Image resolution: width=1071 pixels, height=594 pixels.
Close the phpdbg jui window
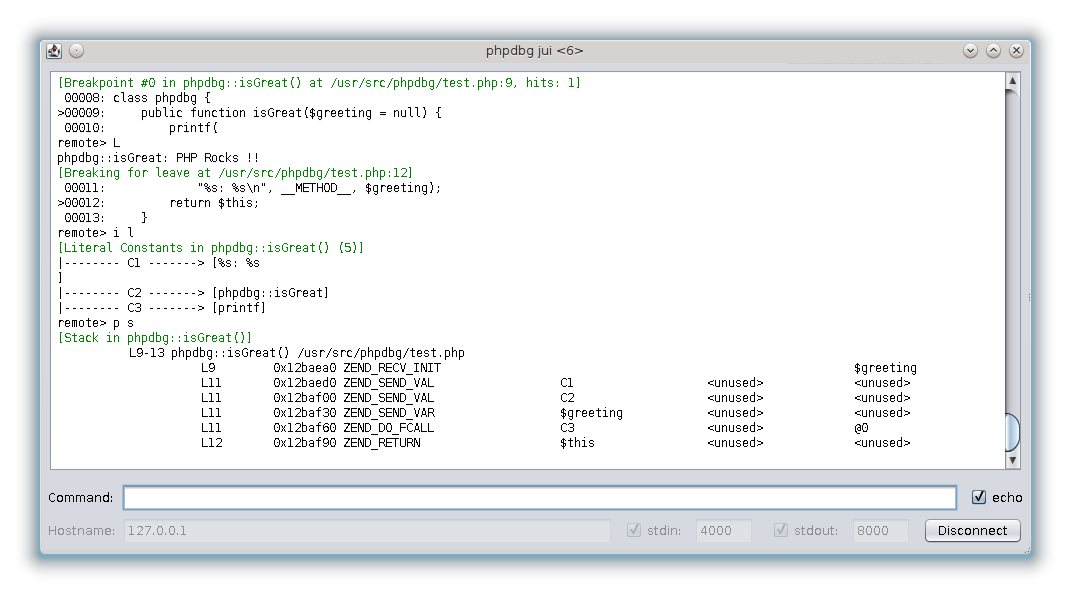[1016, 50]
